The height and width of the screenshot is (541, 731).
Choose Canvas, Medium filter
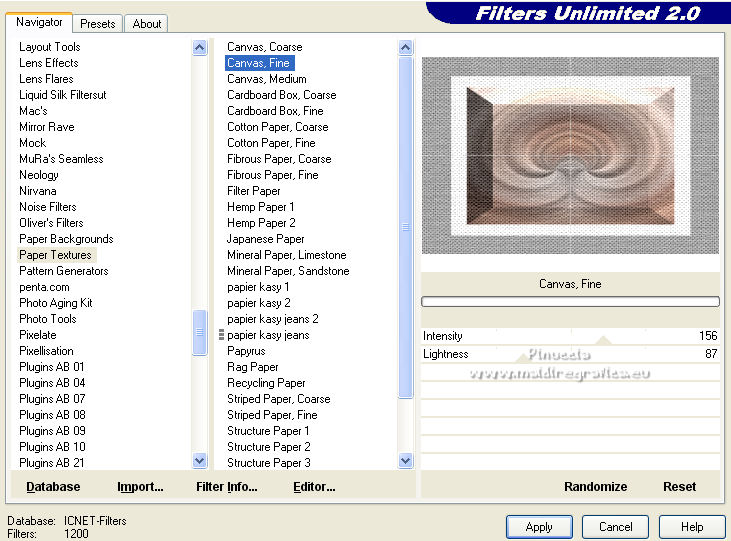(267, 79)
